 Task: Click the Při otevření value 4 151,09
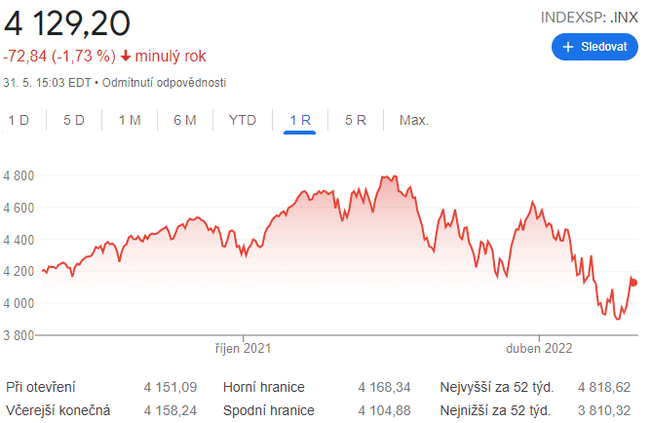(170, 386)
